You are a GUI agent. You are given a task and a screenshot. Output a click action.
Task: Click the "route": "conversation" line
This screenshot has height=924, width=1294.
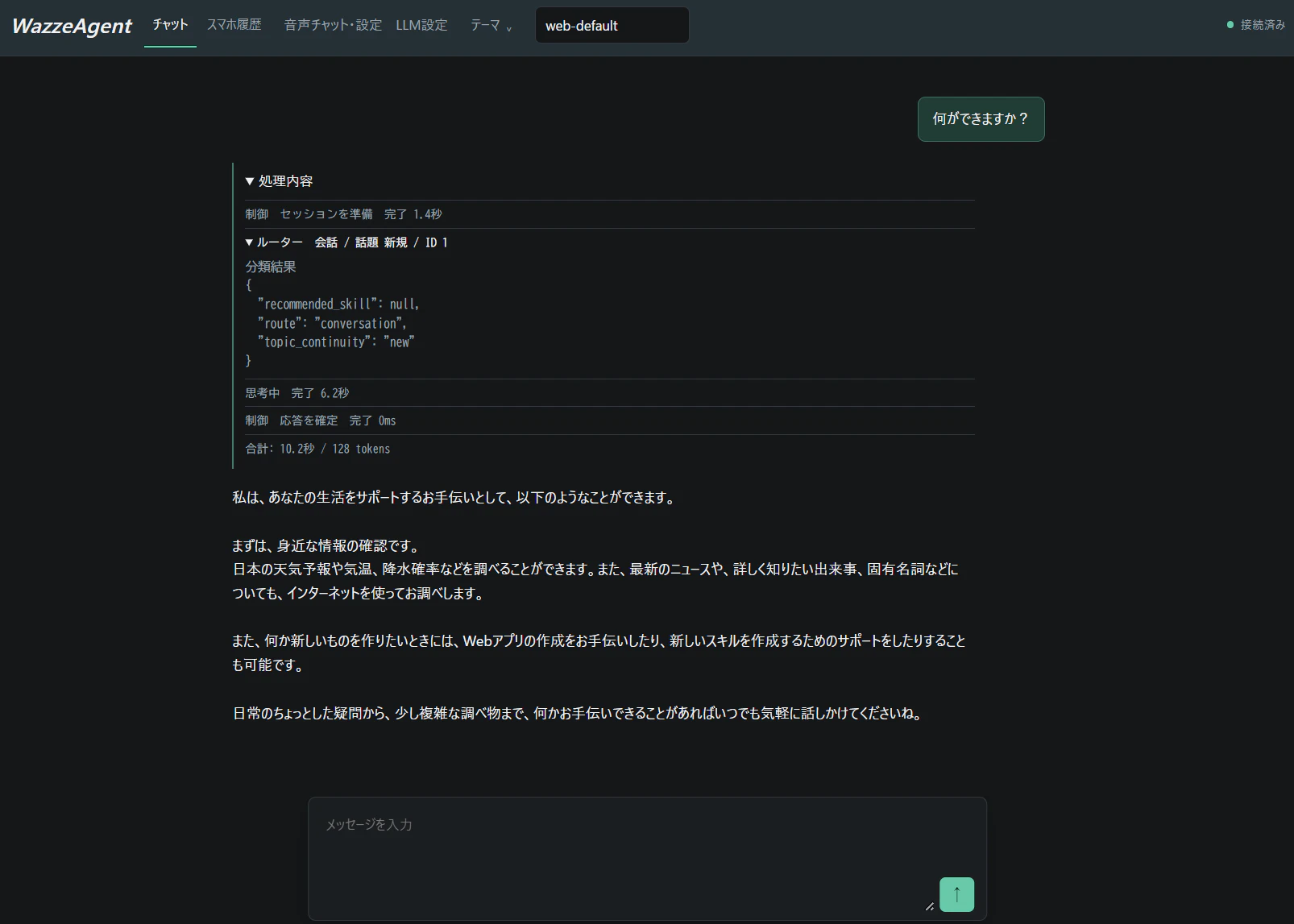tap(332, 323)
